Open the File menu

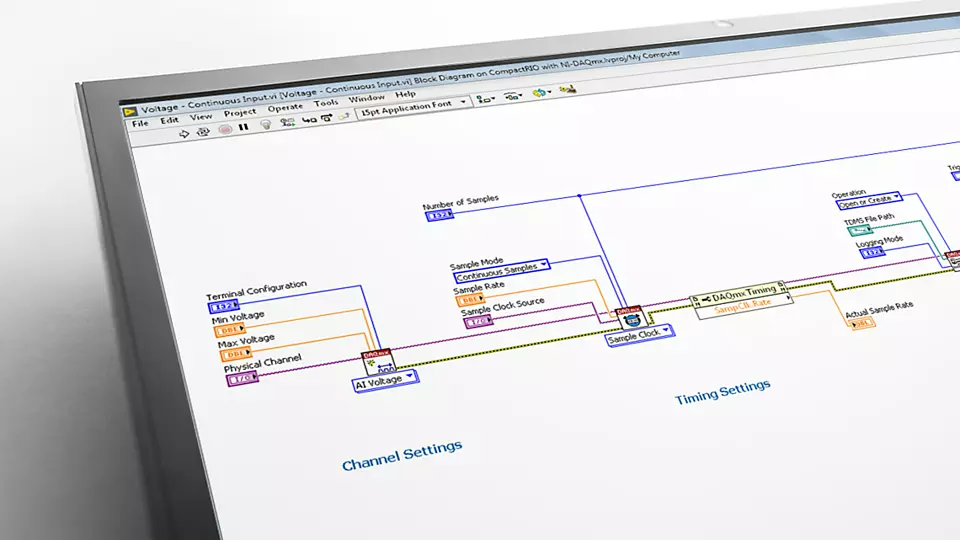[140, 124]
